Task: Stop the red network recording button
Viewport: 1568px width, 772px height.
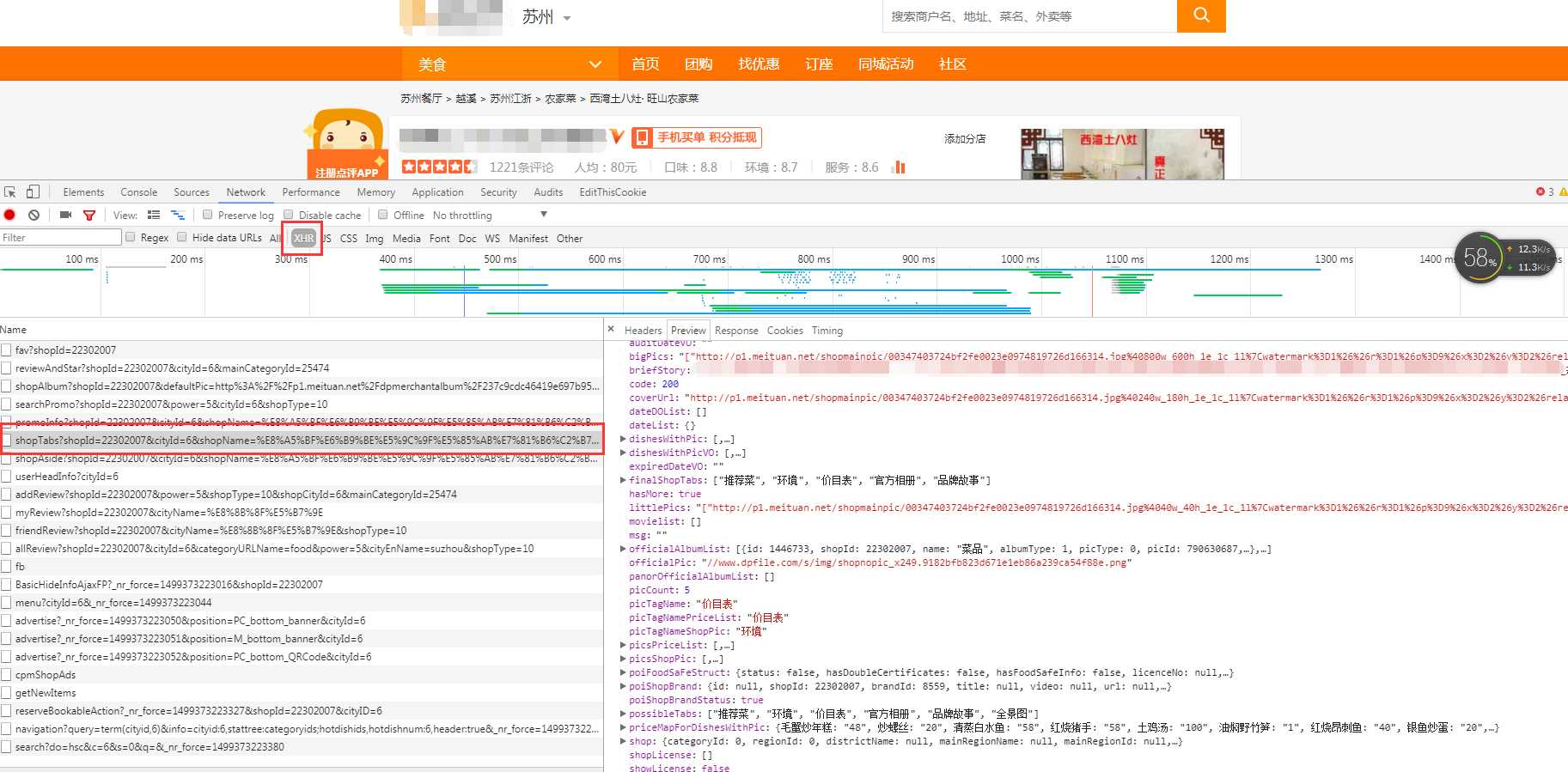Action: (10, 216)
